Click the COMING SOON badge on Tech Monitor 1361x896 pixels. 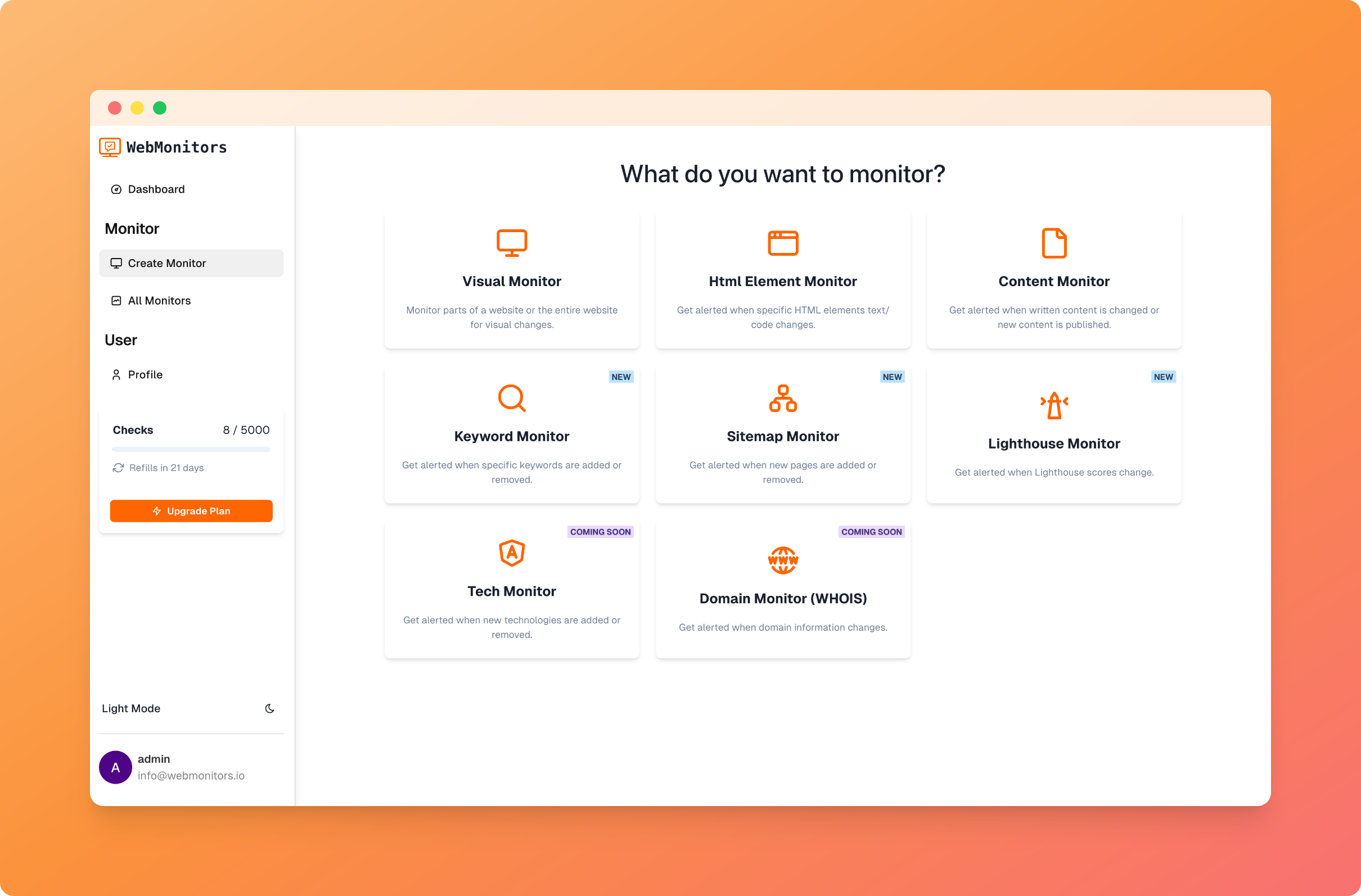click(x=601, y=531)
